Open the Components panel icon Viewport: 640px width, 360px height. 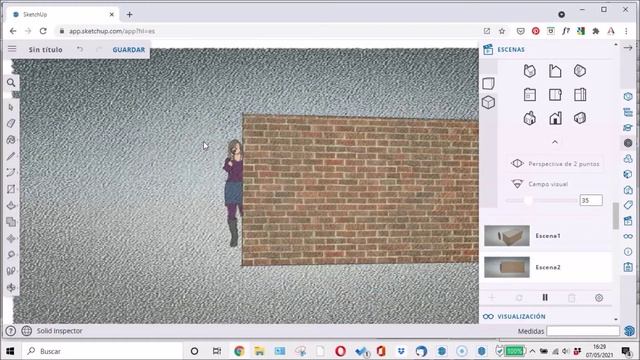point(628,159)
